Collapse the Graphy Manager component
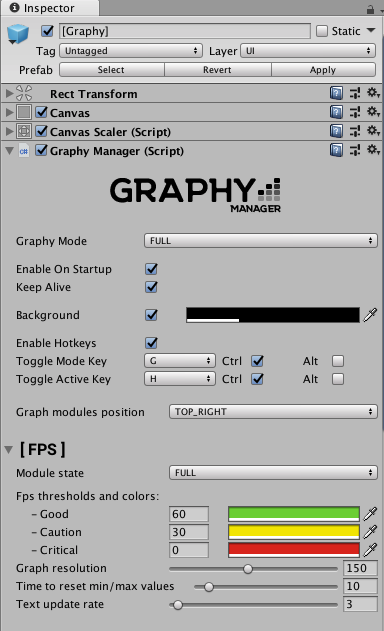The image size is (384, 631). pos(9,151)
